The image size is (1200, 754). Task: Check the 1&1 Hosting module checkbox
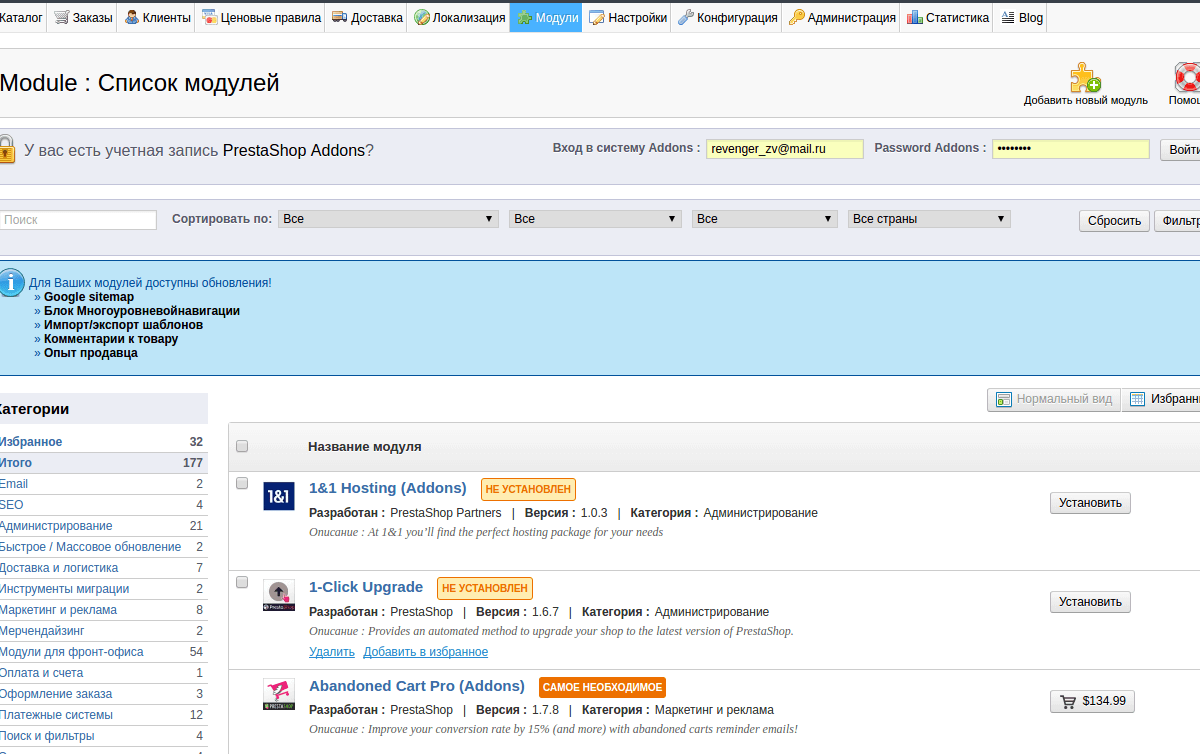[242, 483]
